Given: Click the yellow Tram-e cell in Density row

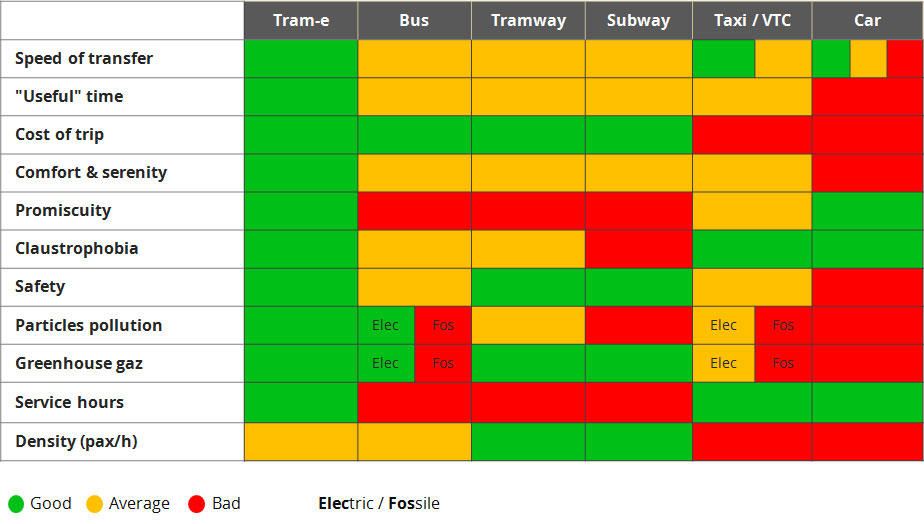Looking at the screenshot, I should pos(301,441).
